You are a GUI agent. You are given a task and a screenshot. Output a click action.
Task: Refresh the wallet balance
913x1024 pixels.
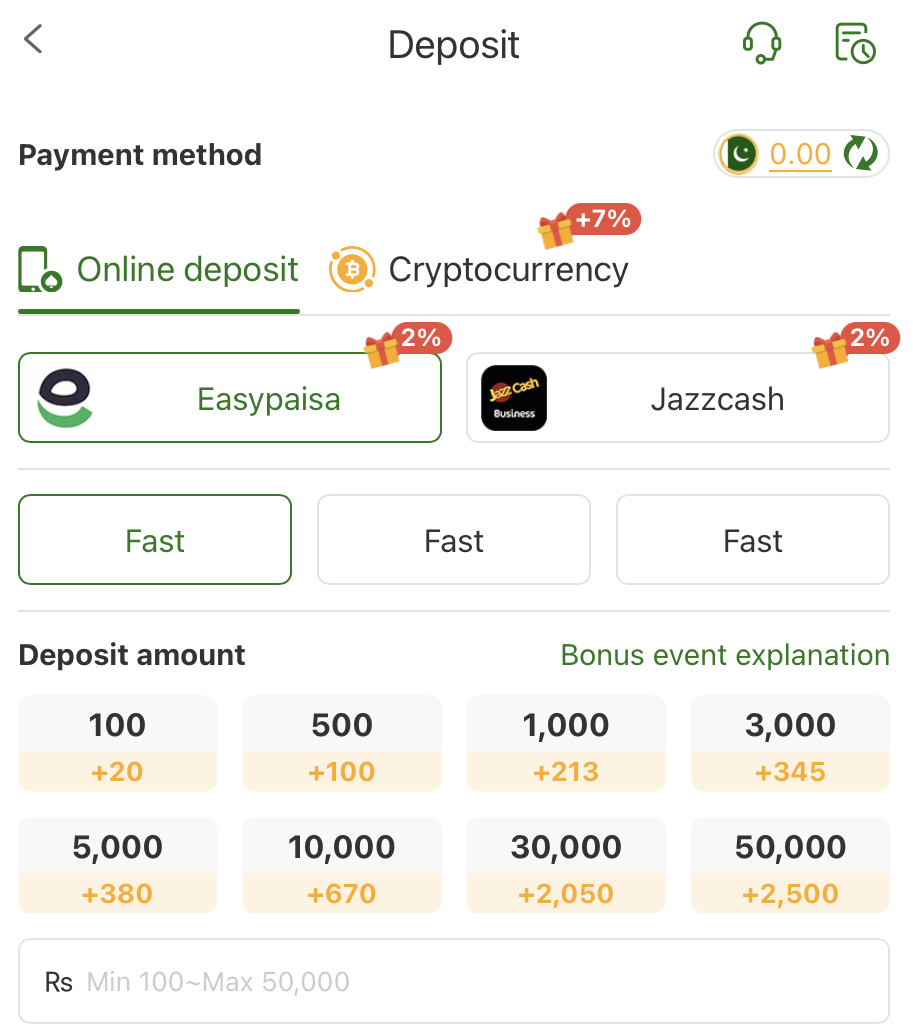tap(860, 154)
